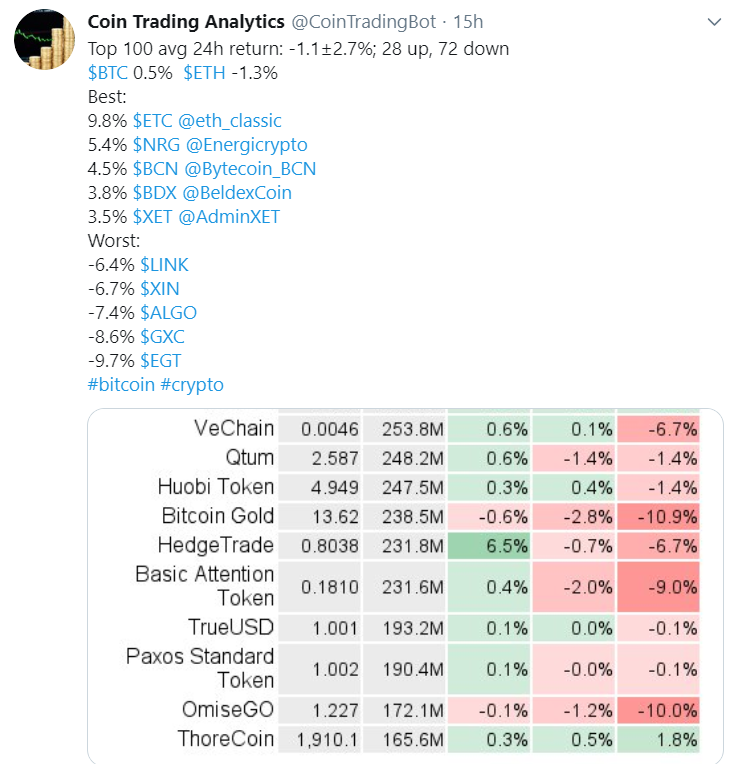The width and height of the screenshot is (736, 764).
Task: Open the $LINK cashtag
Action: click(x=164, y=265)
